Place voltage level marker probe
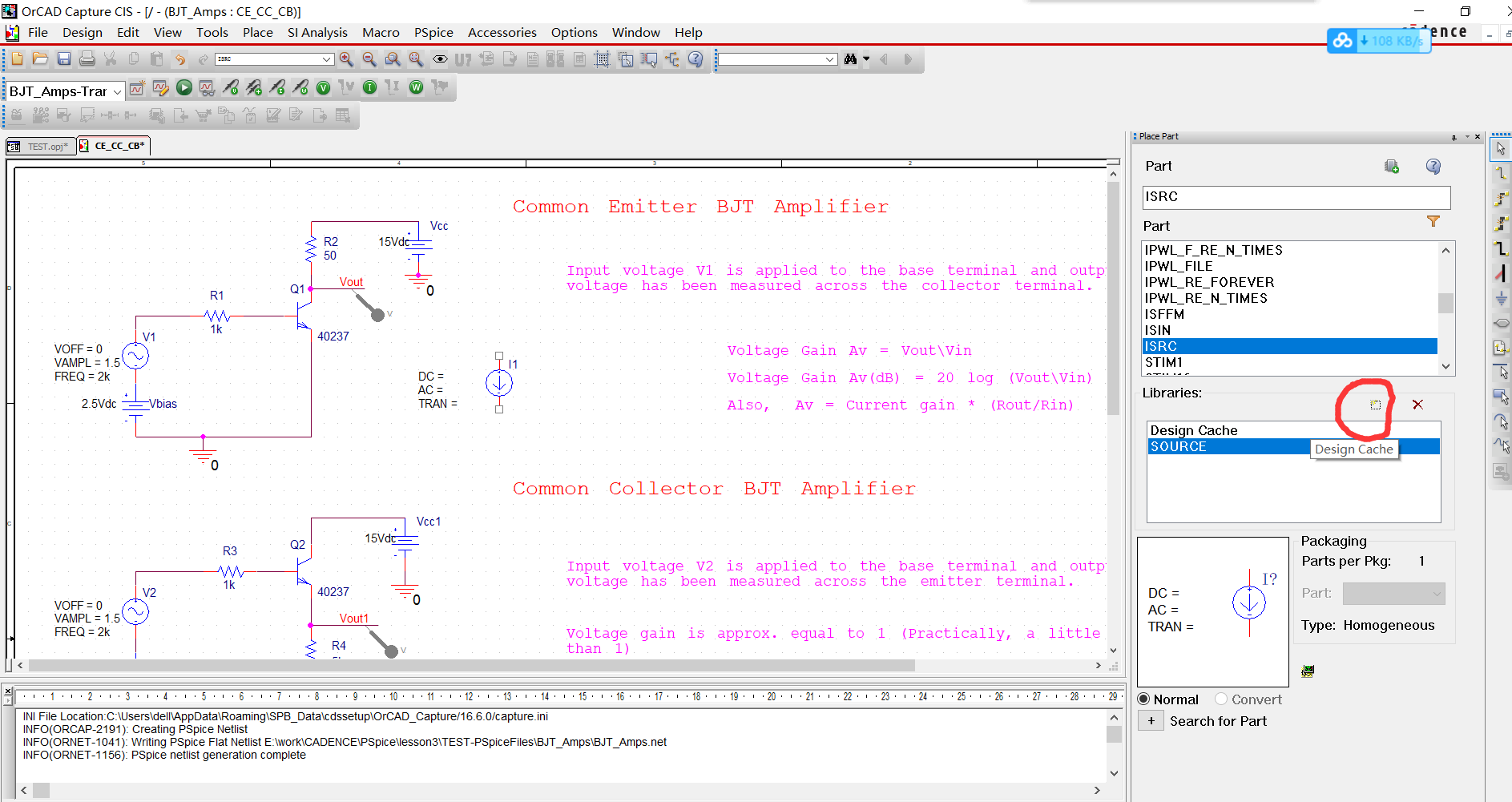The width and height of the screenshot is (1512, 802). tap(231, 88)
